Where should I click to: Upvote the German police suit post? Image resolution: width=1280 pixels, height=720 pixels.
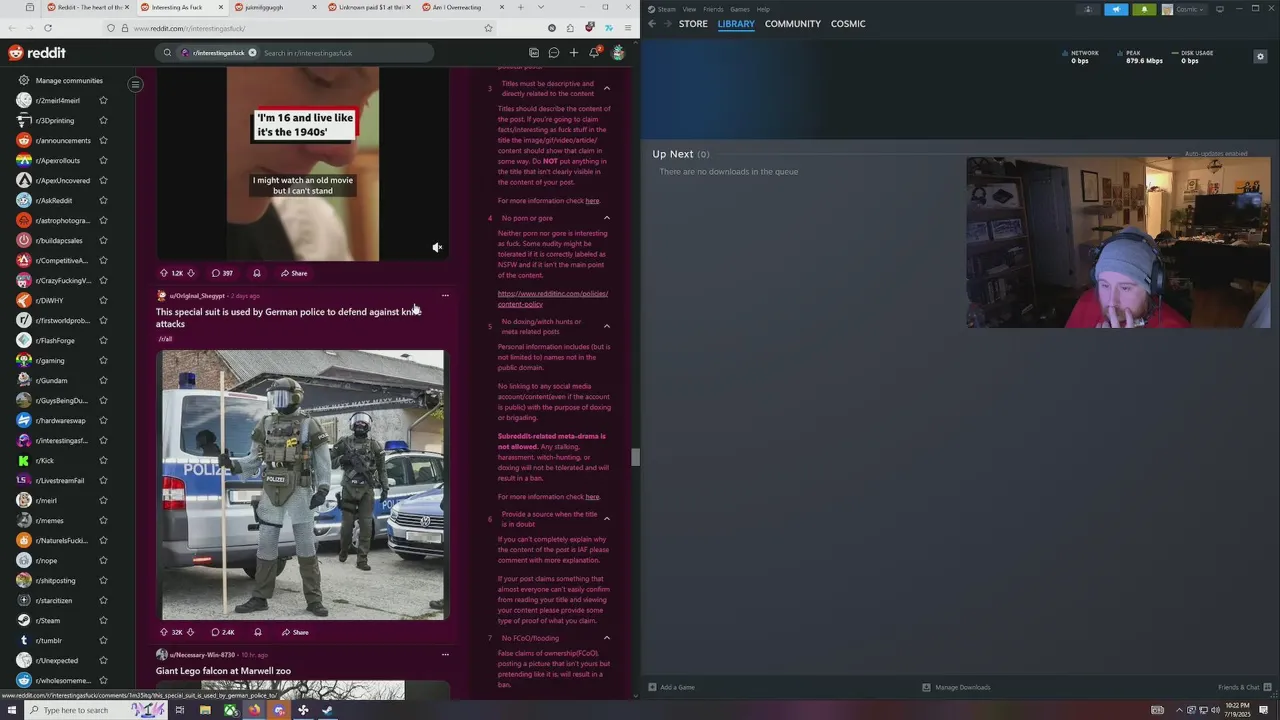pos(164,632)
